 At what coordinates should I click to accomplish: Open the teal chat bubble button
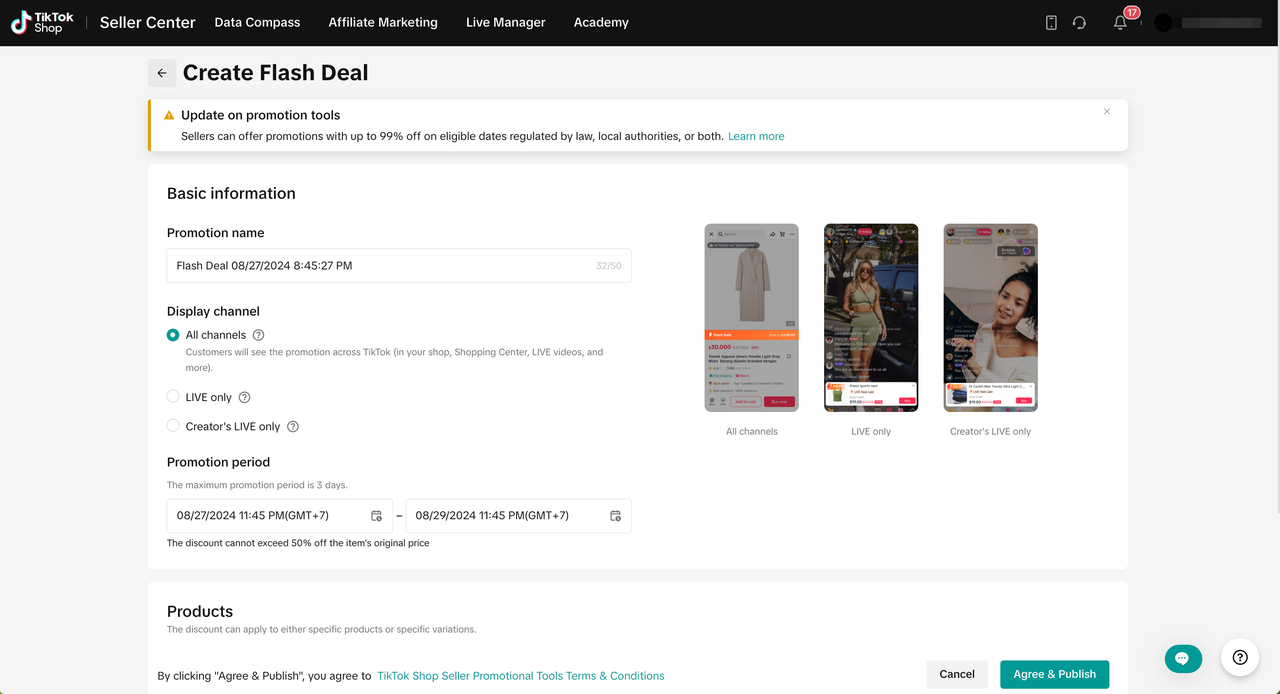click(x=1183, y=658)
